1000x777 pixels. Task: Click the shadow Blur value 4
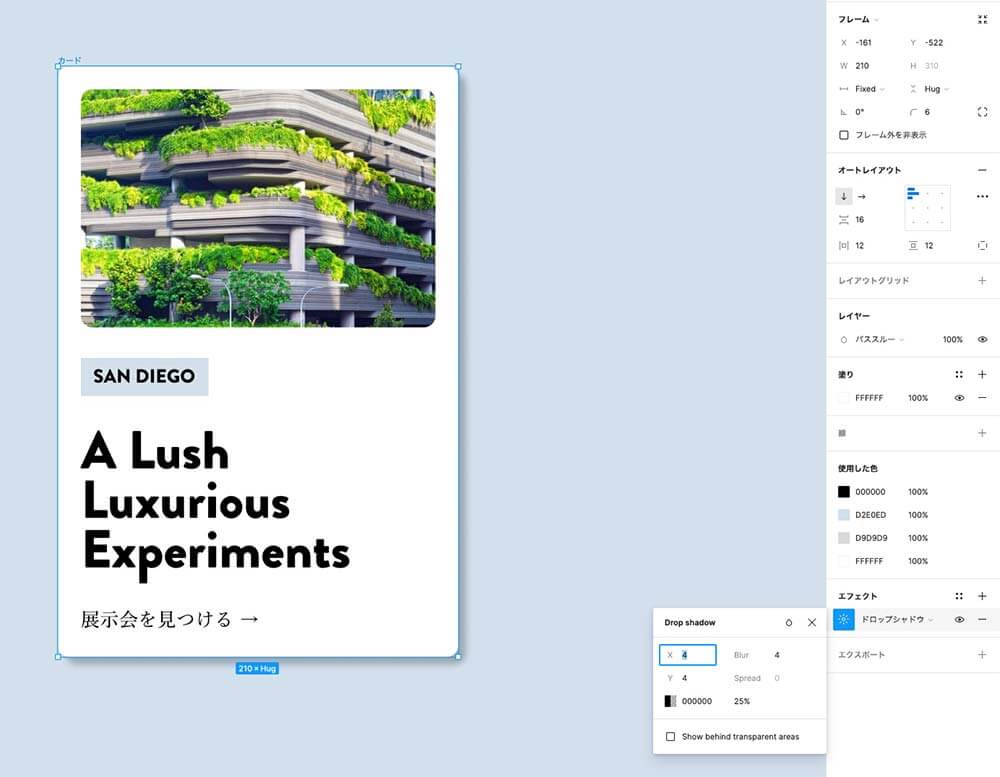[x=777, y=655]
